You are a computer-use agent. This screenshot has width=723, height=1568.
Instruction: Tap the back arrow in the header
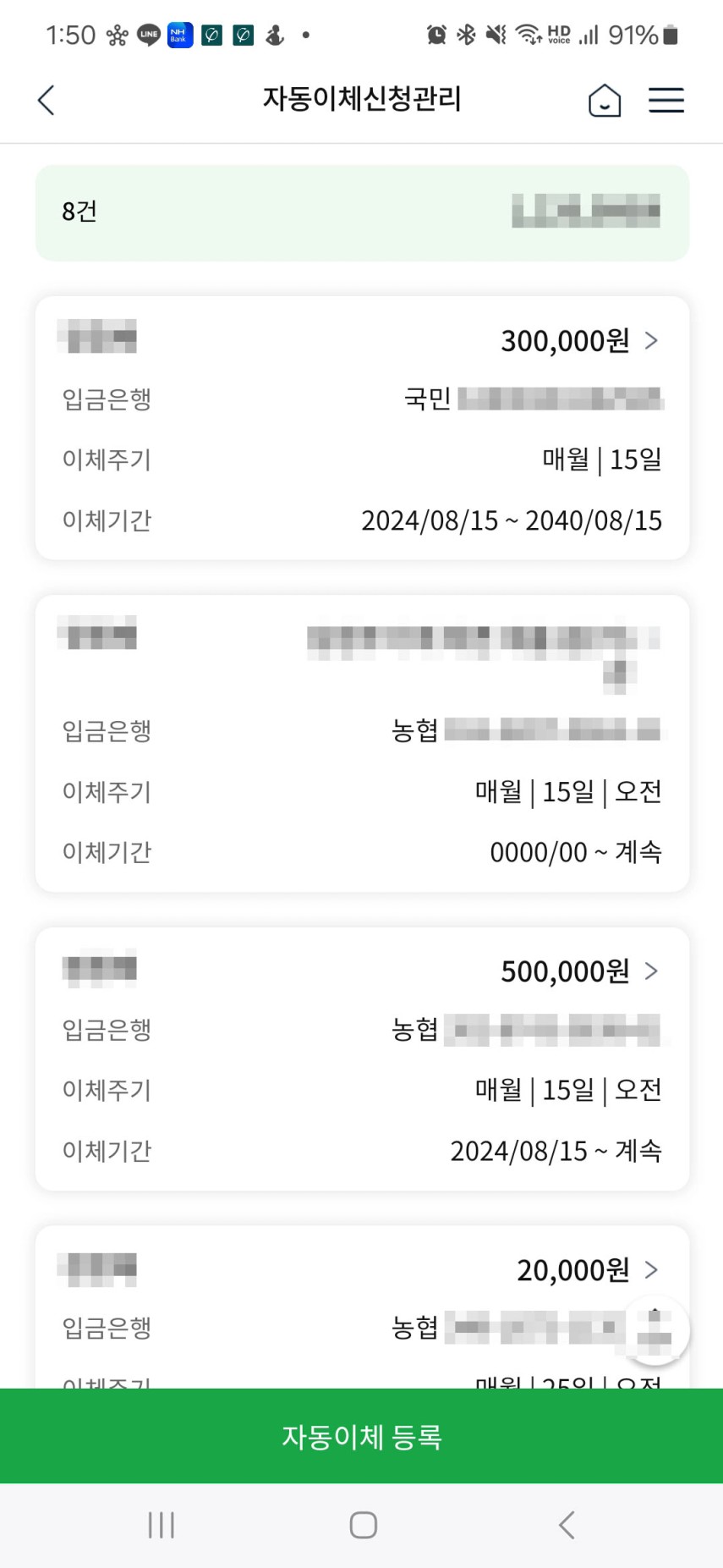[x=47, y=100]
